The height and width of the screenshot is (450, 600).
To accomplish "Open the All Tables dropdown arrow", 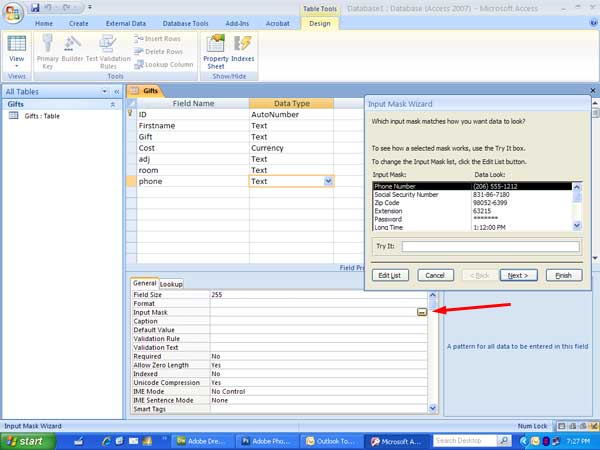I will coord(104,91).
